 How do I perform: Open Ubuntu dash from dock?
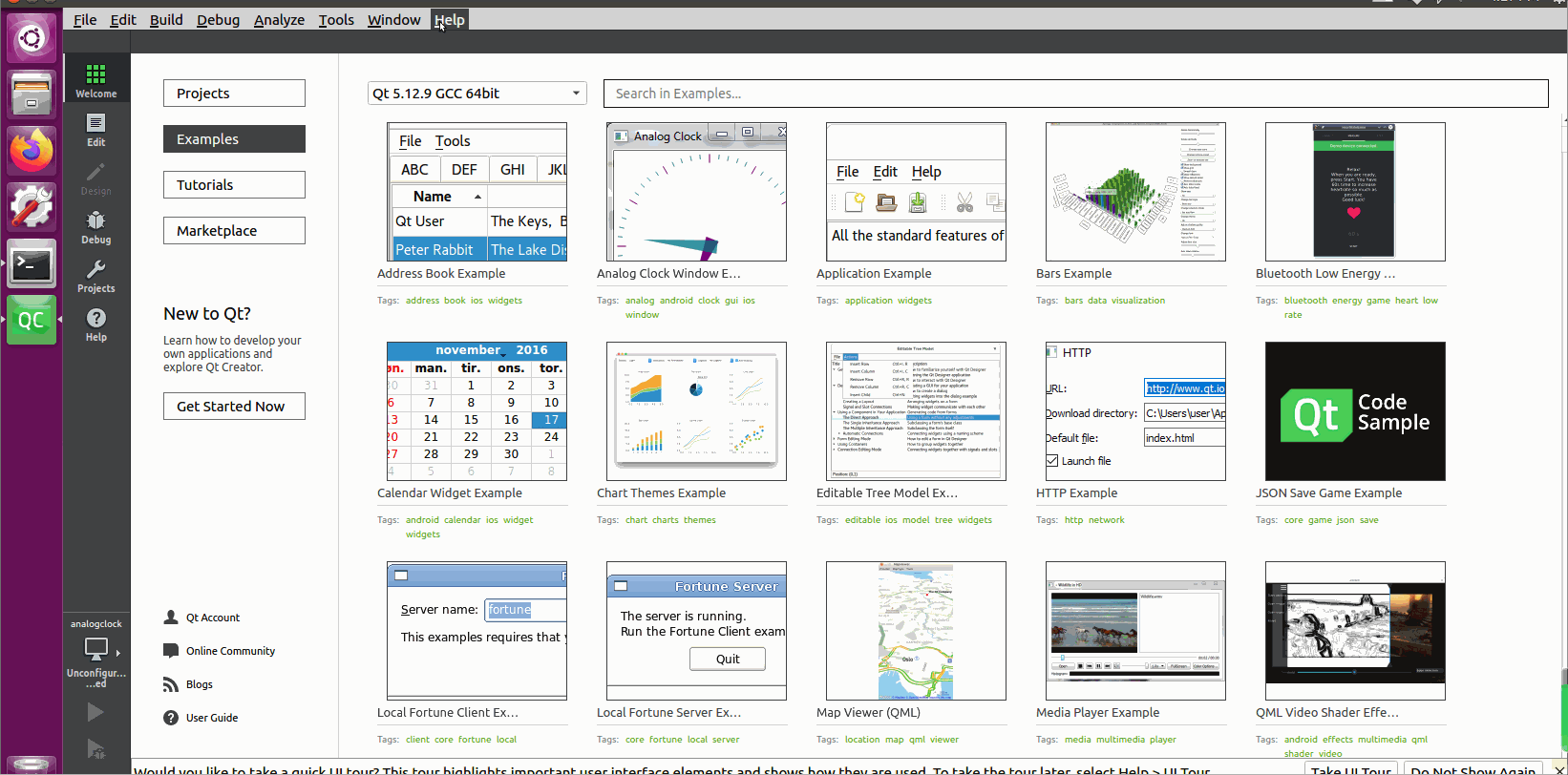click(x=32, y=39)
